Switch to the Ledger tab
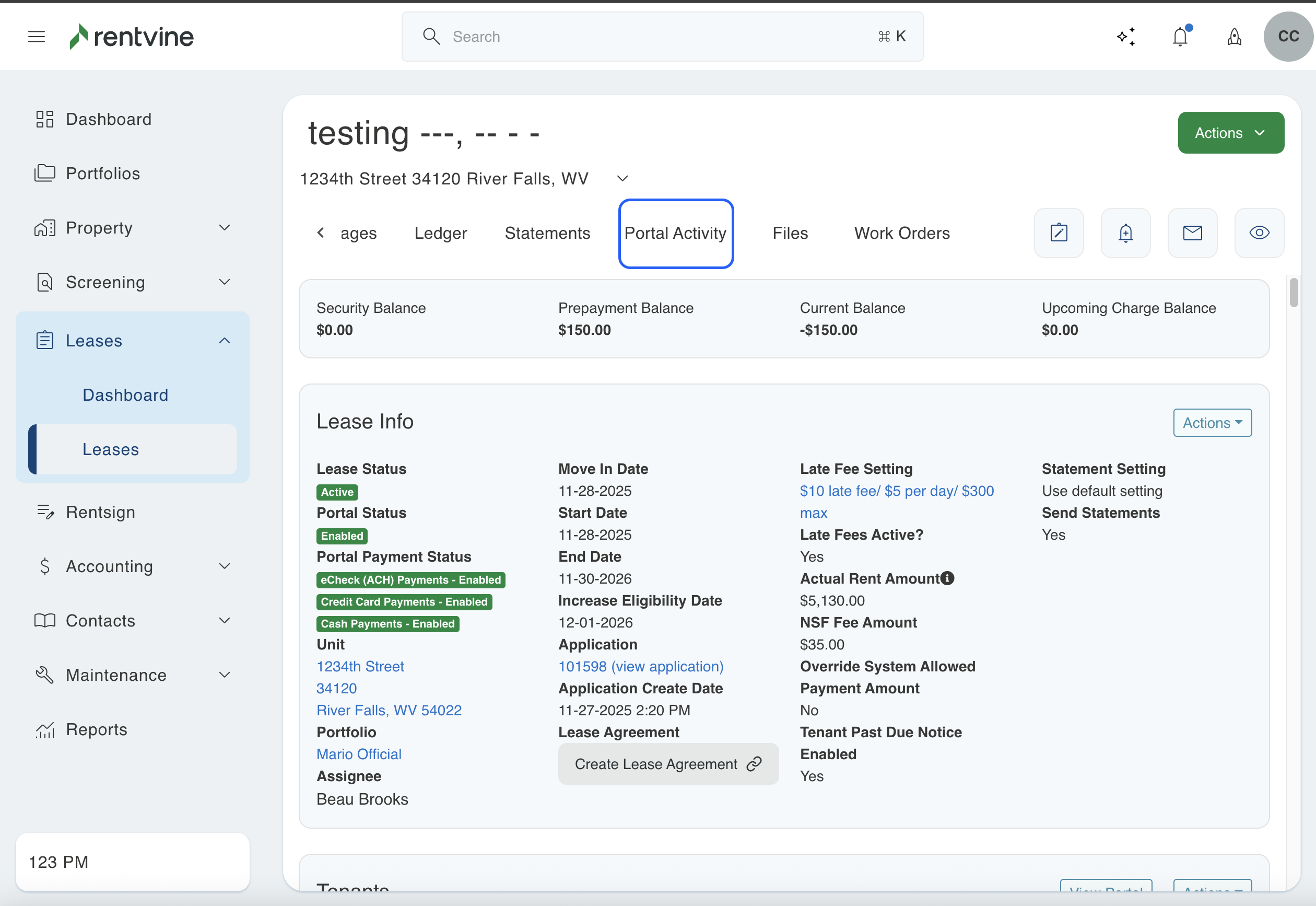The image size is (1316, 906). (441, 234)
